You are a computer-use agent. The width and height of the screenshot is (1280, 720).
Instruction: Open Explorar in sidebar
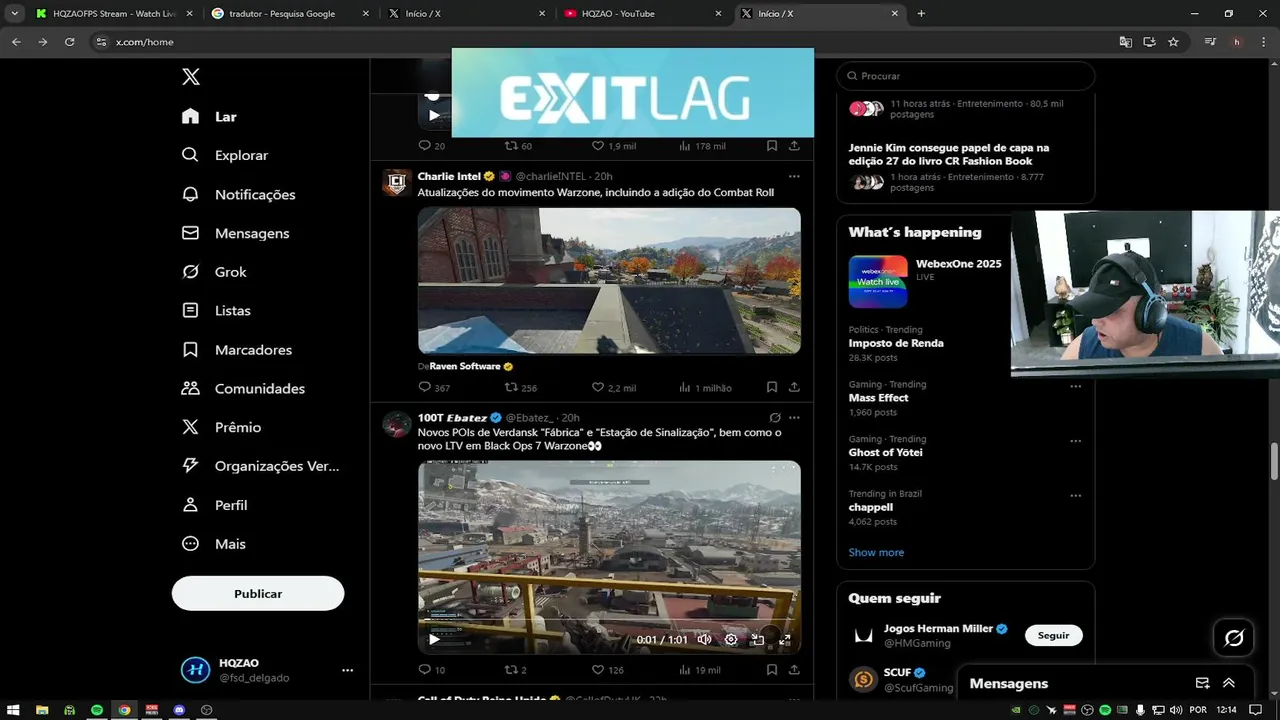(225, 155)
